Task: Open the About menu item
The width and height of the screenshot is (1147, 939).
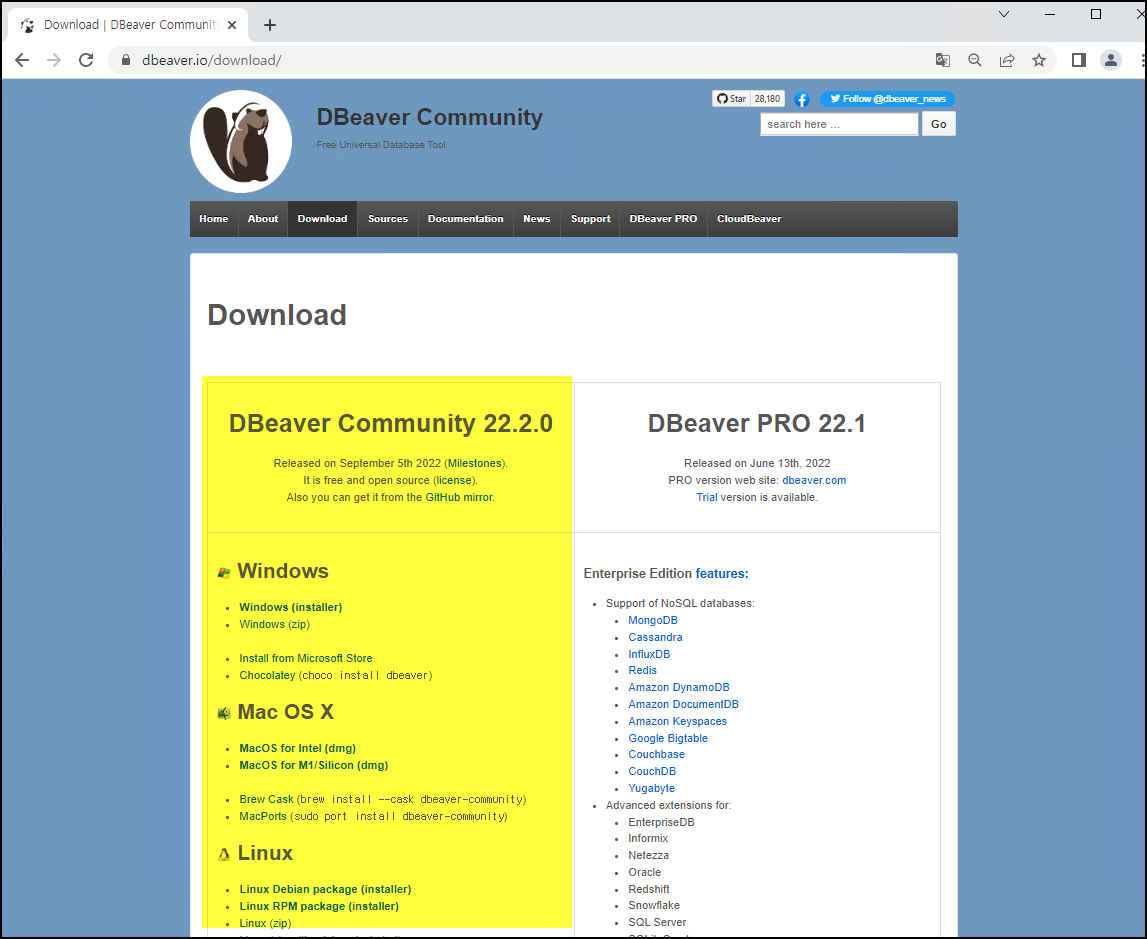Action: tap(263, 219)
